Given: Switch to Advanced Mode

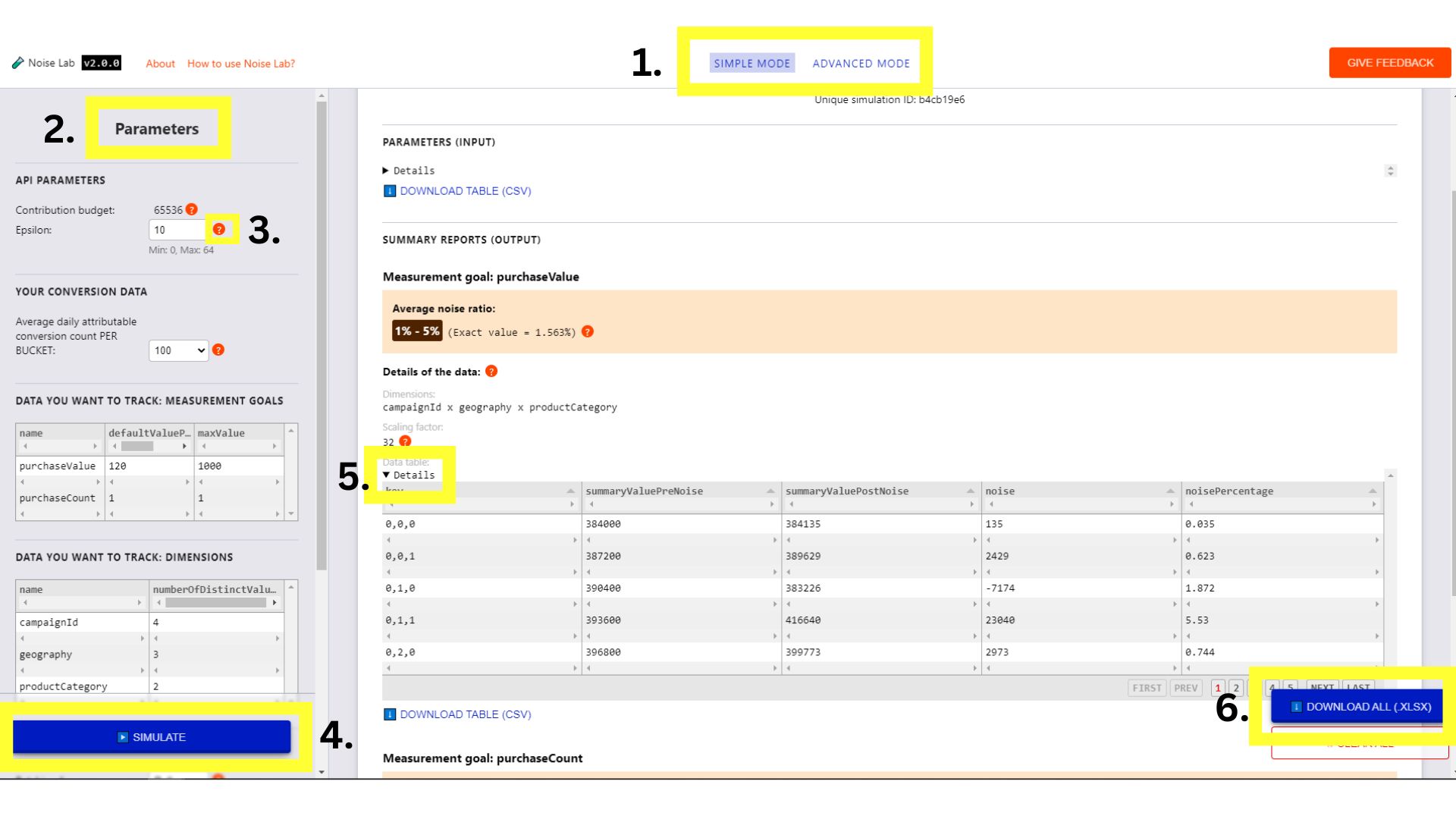Looking at the screenshot, I should [861, 63].
